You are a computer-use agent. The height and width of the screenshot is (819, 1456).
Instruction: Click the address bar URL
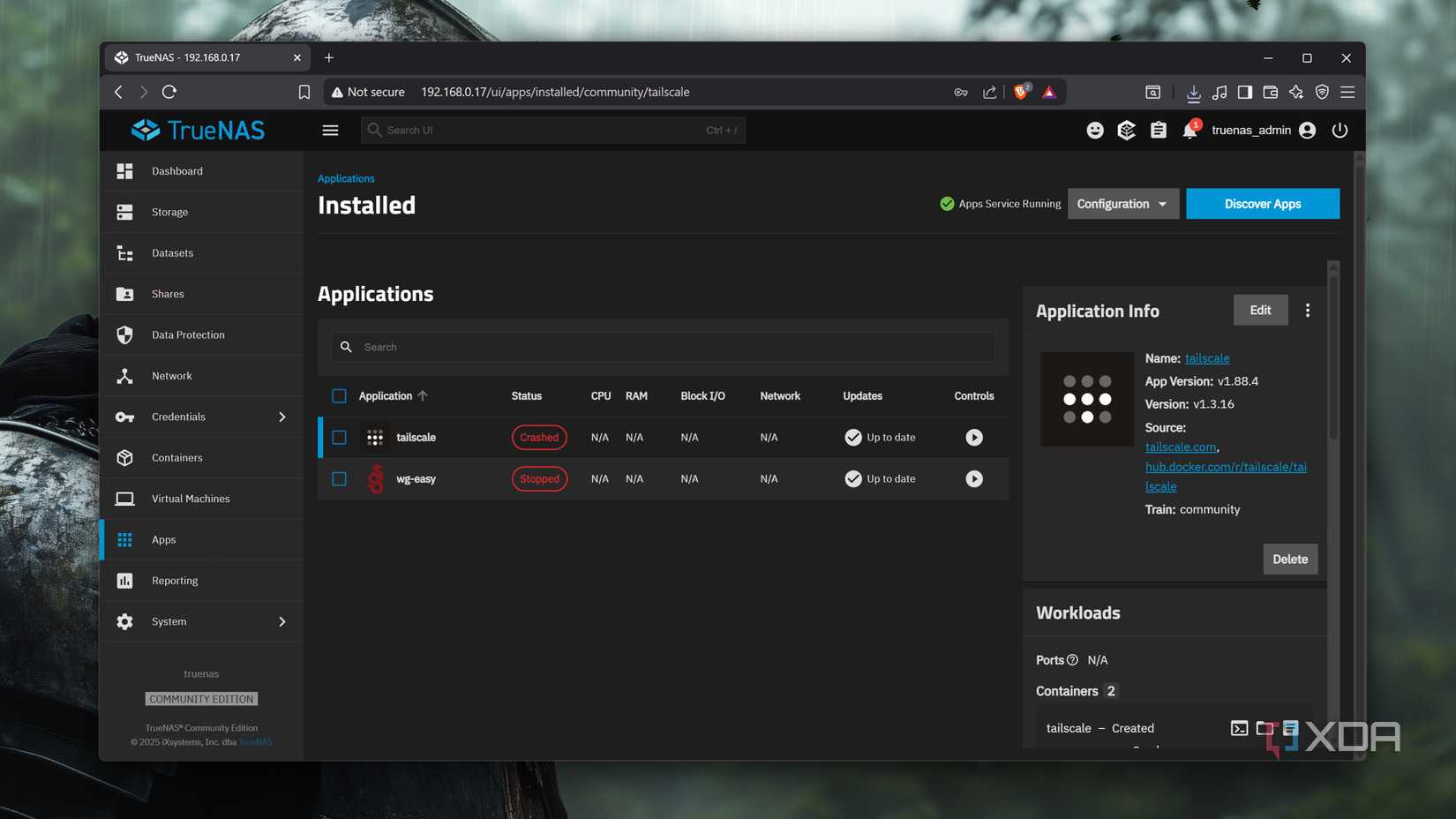tap(555, 92)
